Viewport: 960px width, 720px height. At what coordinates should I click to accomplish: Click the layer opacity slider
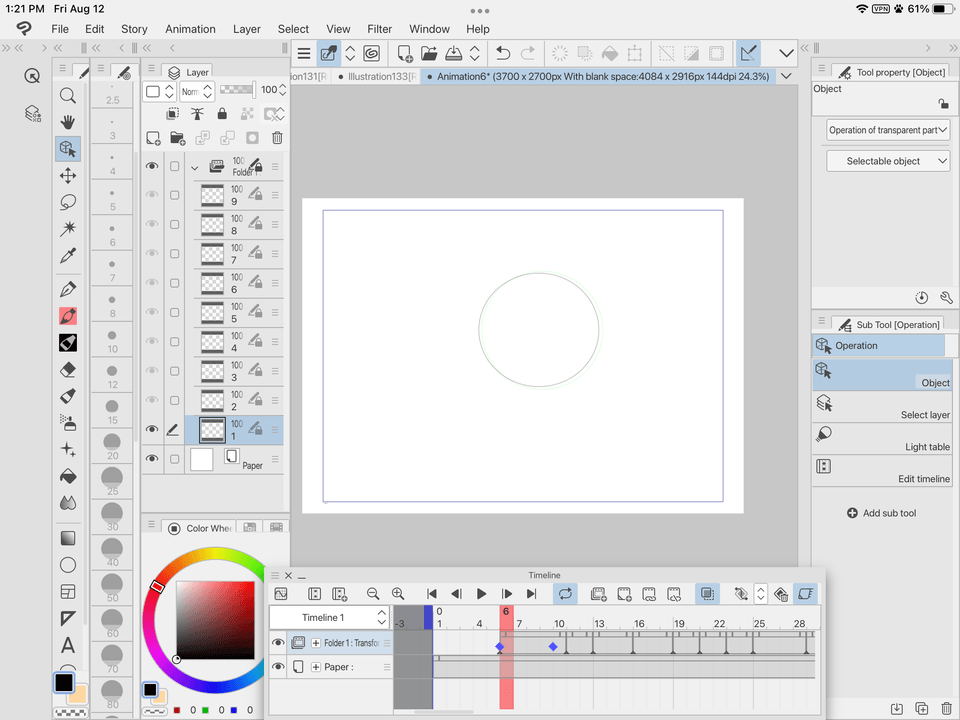pos(237,90)
